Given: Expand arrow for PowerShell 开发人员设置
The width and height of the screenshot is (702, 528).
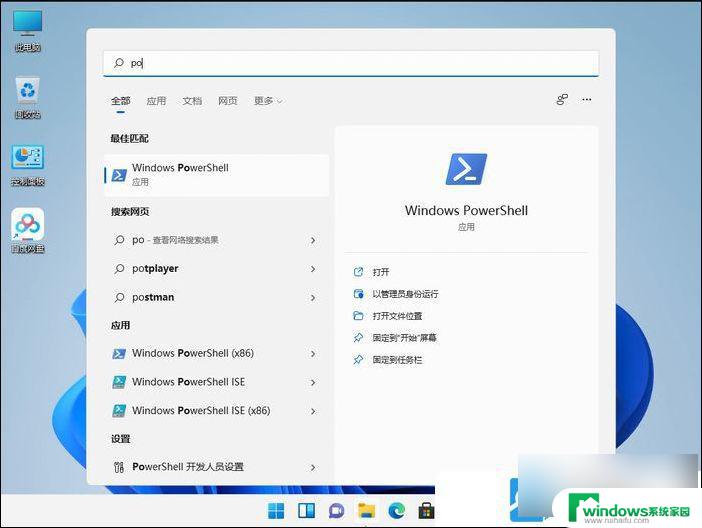Looking at the screenshot, I should click(x=313, y=468).
